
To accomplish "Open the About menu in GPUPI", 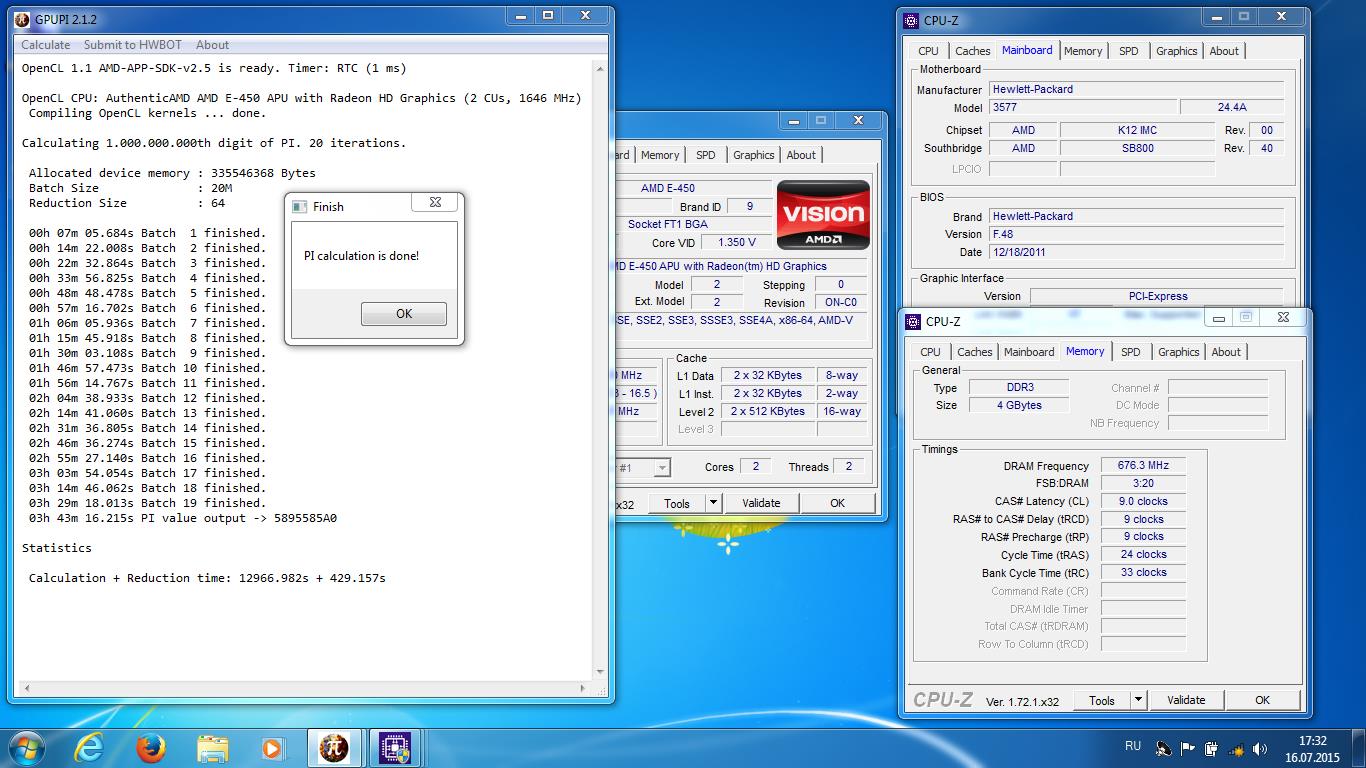I will 212,45.
